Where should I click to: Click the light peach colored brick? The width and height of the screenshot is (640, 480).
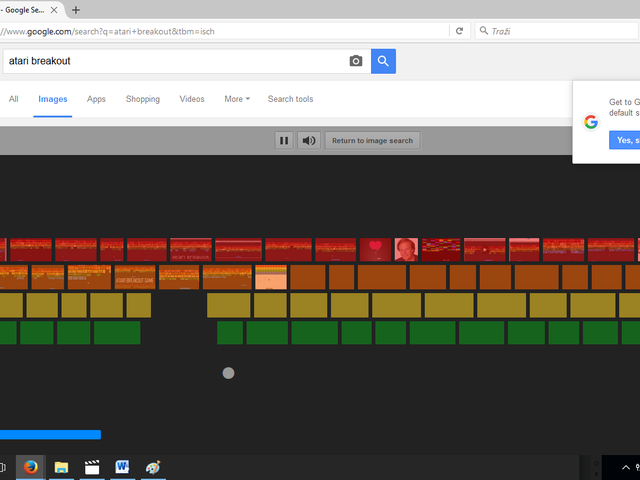pyautogui.click(x=271, y=277)
